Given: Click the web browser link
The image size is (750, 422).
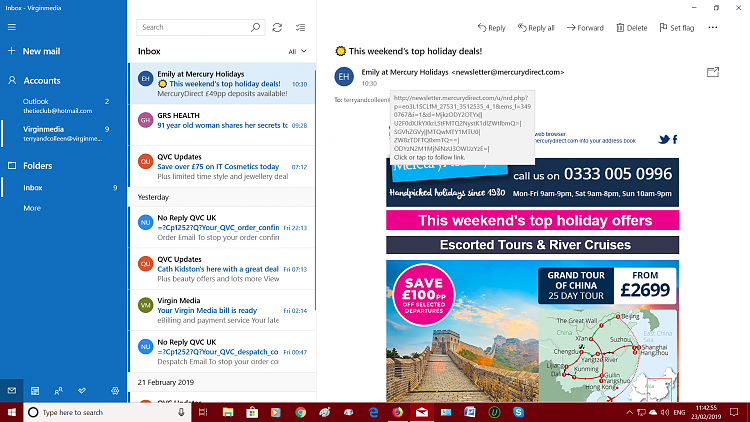Looking at the screenshot, I should (x=551, y=134).
